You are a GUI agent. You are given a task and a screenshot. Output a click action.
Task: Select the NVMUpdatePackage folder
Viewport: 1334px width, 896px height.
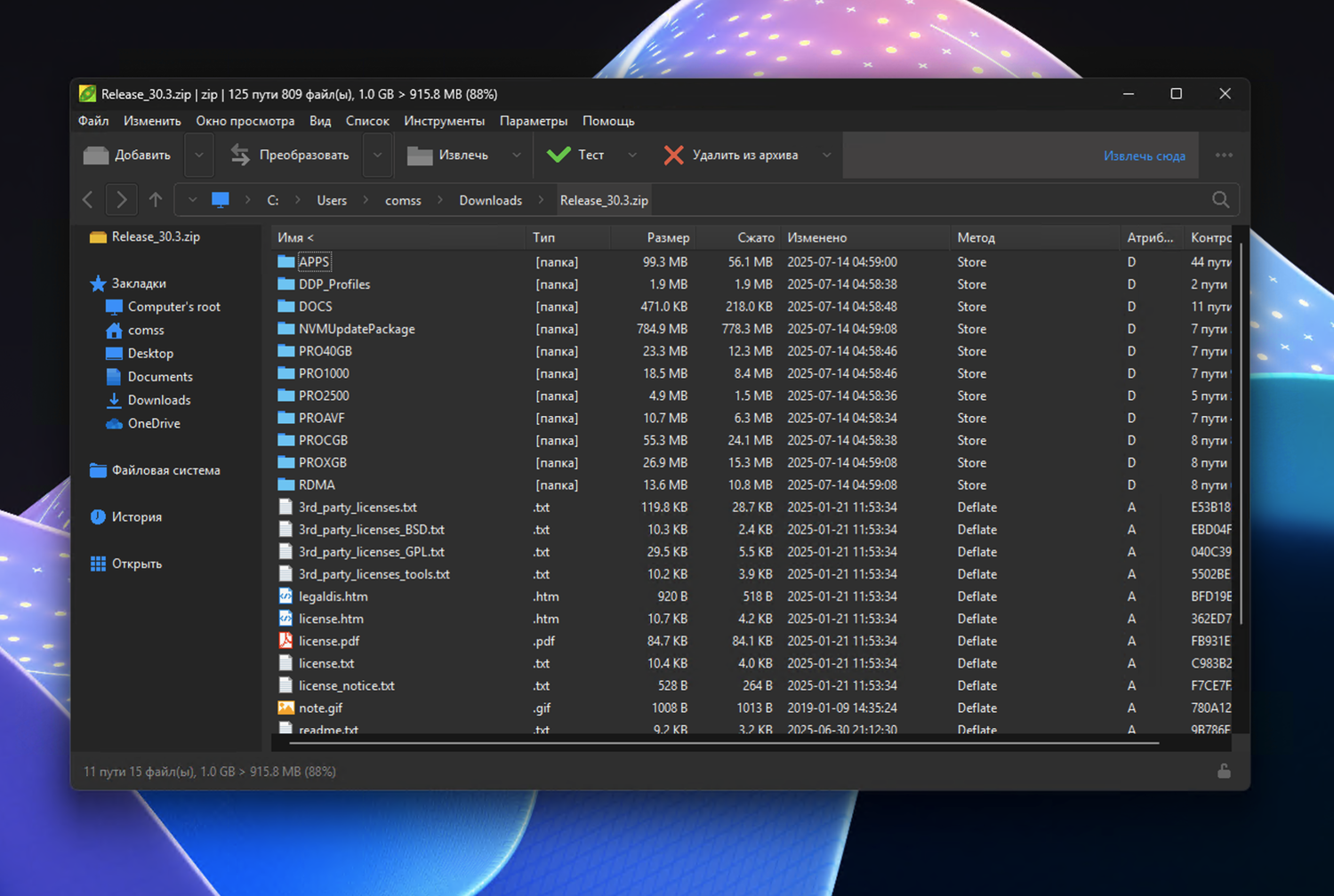357,329
